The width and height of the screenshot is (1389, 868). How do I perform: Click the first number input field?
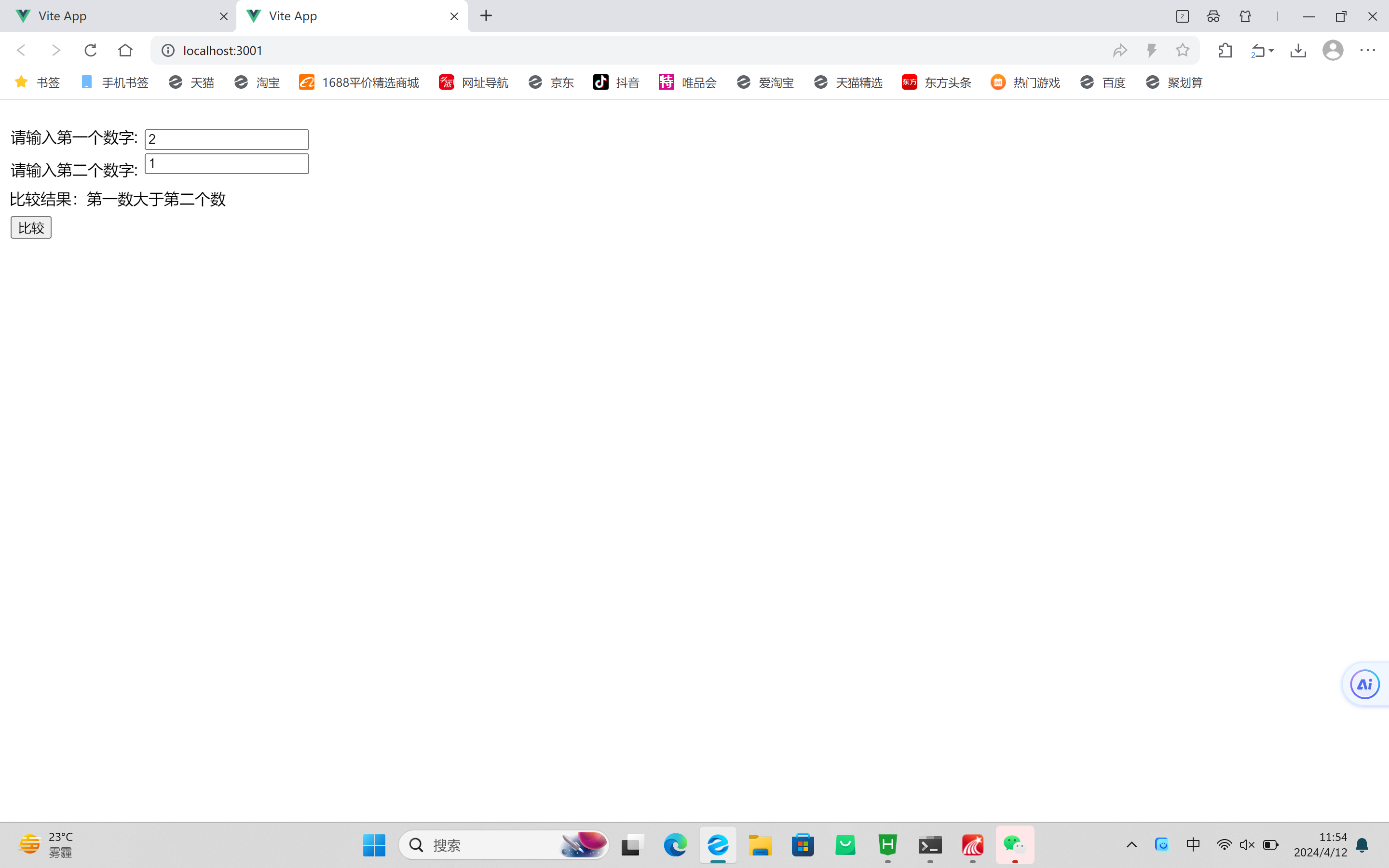(x=227, y=139)
